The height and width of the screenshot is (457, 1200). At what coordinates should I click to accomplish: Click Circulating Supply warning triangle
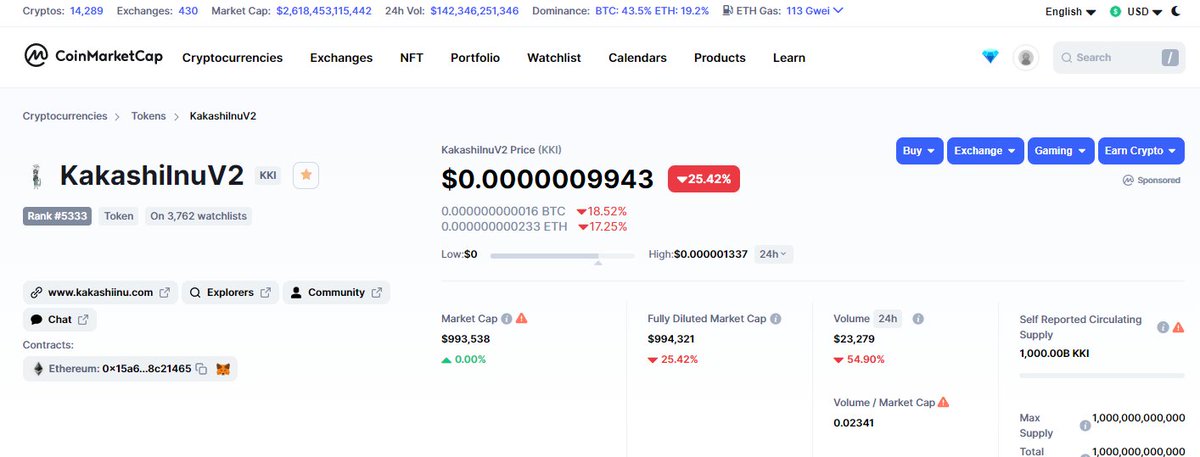coord(1178,327)
